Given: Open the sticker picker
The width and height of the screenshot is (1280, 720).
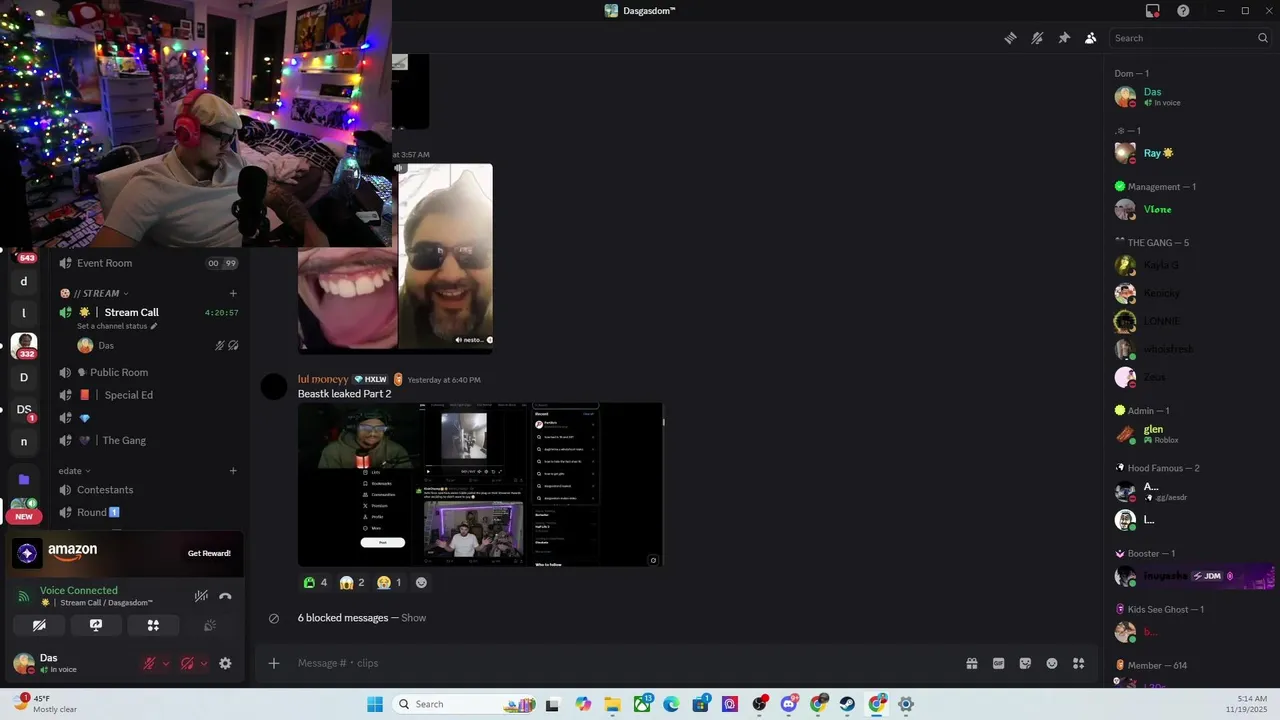Looking at the screenshot, I should tap(1025, 663).
